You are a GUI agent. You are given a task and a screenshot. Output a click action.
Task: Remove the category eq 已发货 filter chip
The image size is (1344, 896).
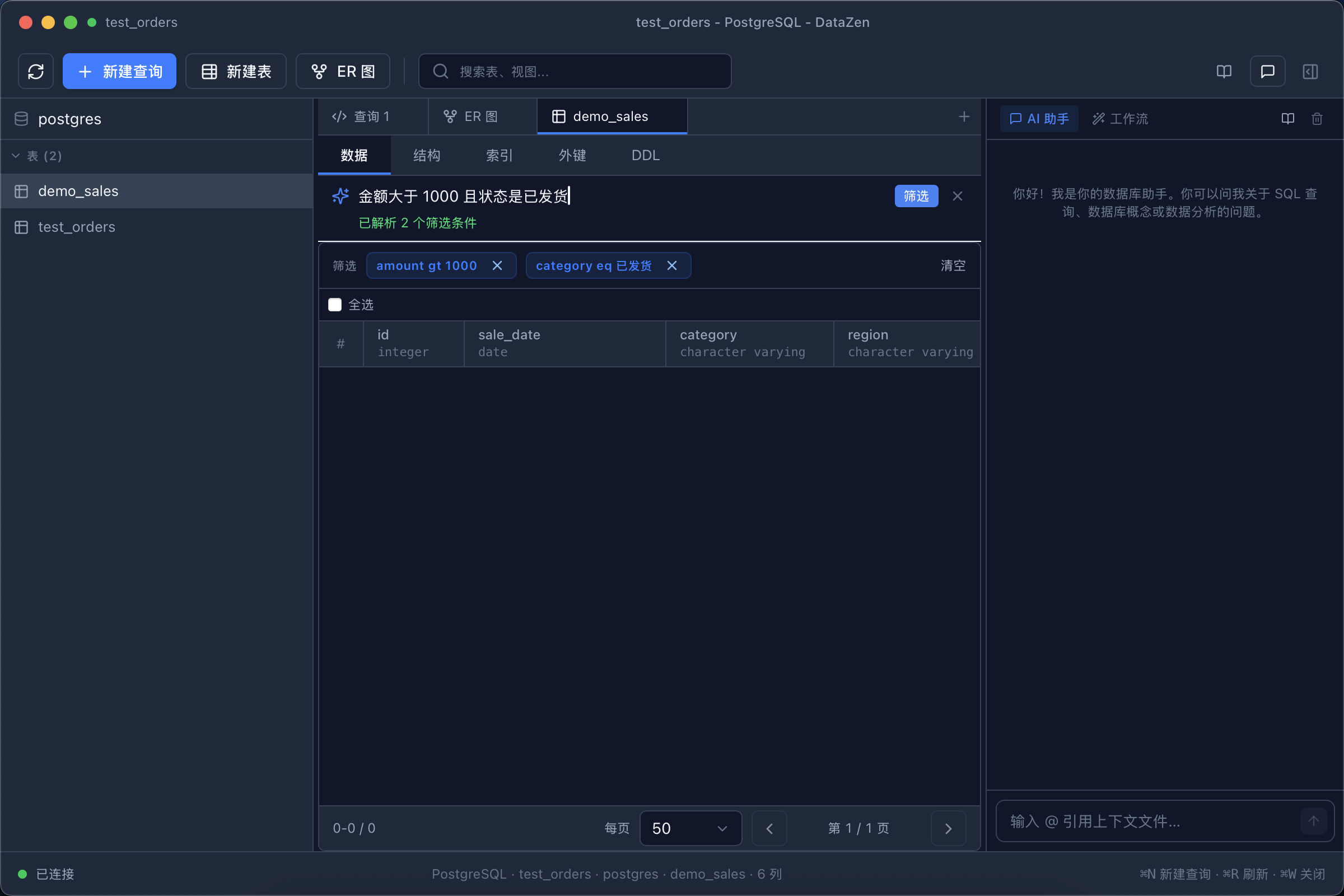pyautogui.click(x=672, y=265)
